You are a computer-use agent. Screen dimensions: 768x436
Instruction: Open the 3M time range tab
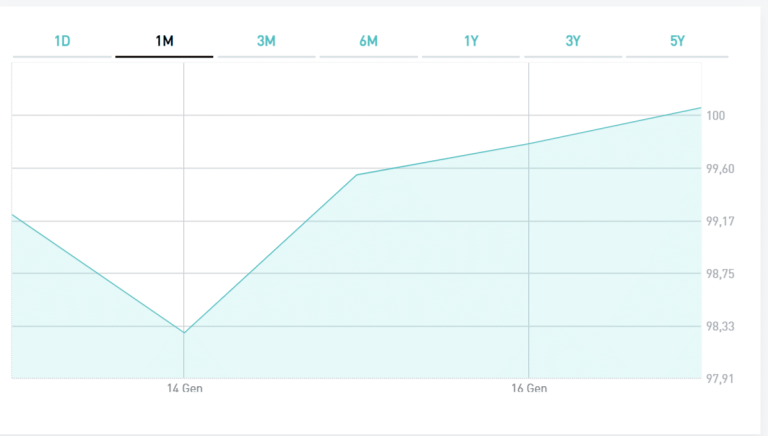point(266,42)
